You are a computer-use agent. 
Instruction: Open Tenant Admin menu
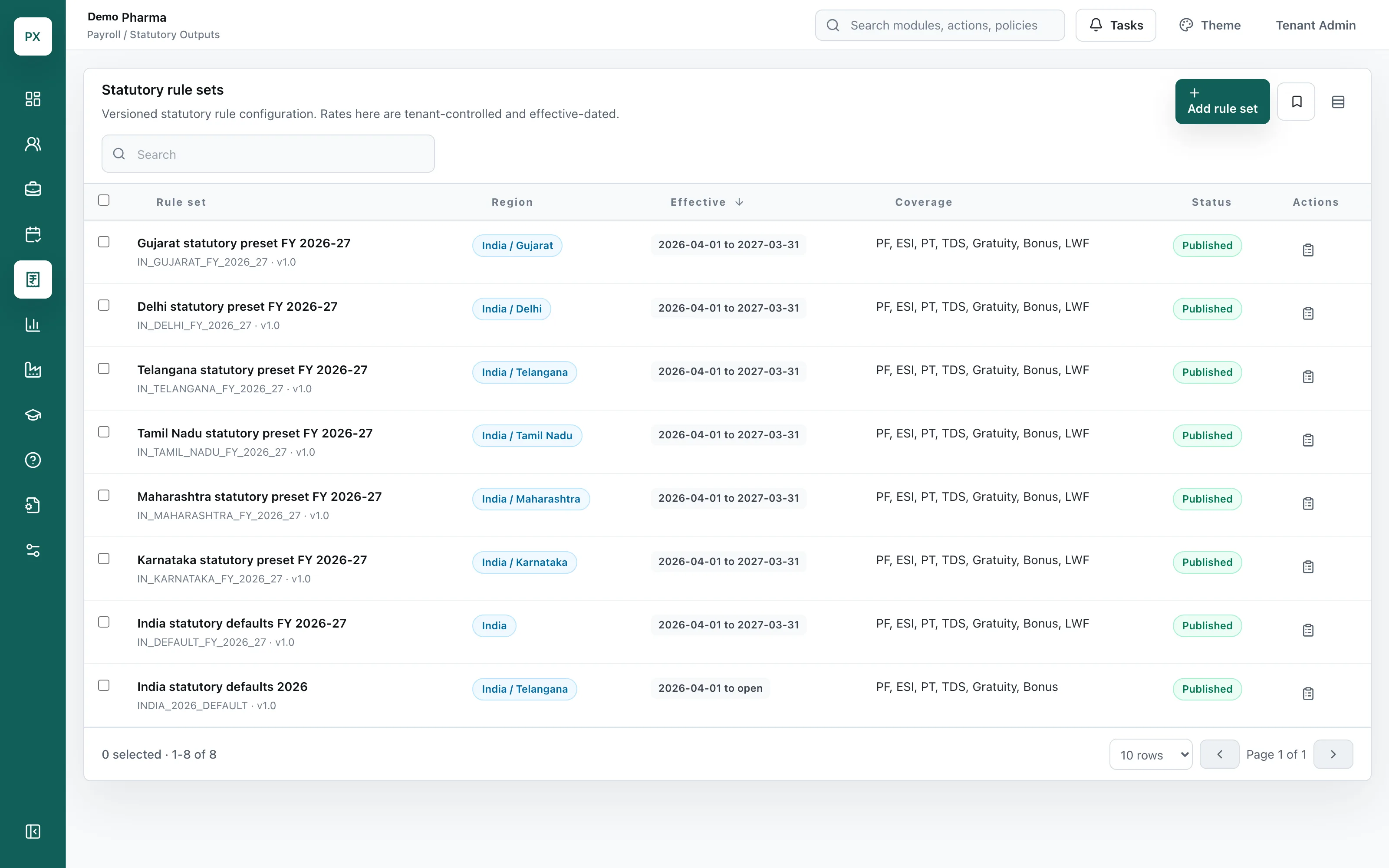point(1316,25)
